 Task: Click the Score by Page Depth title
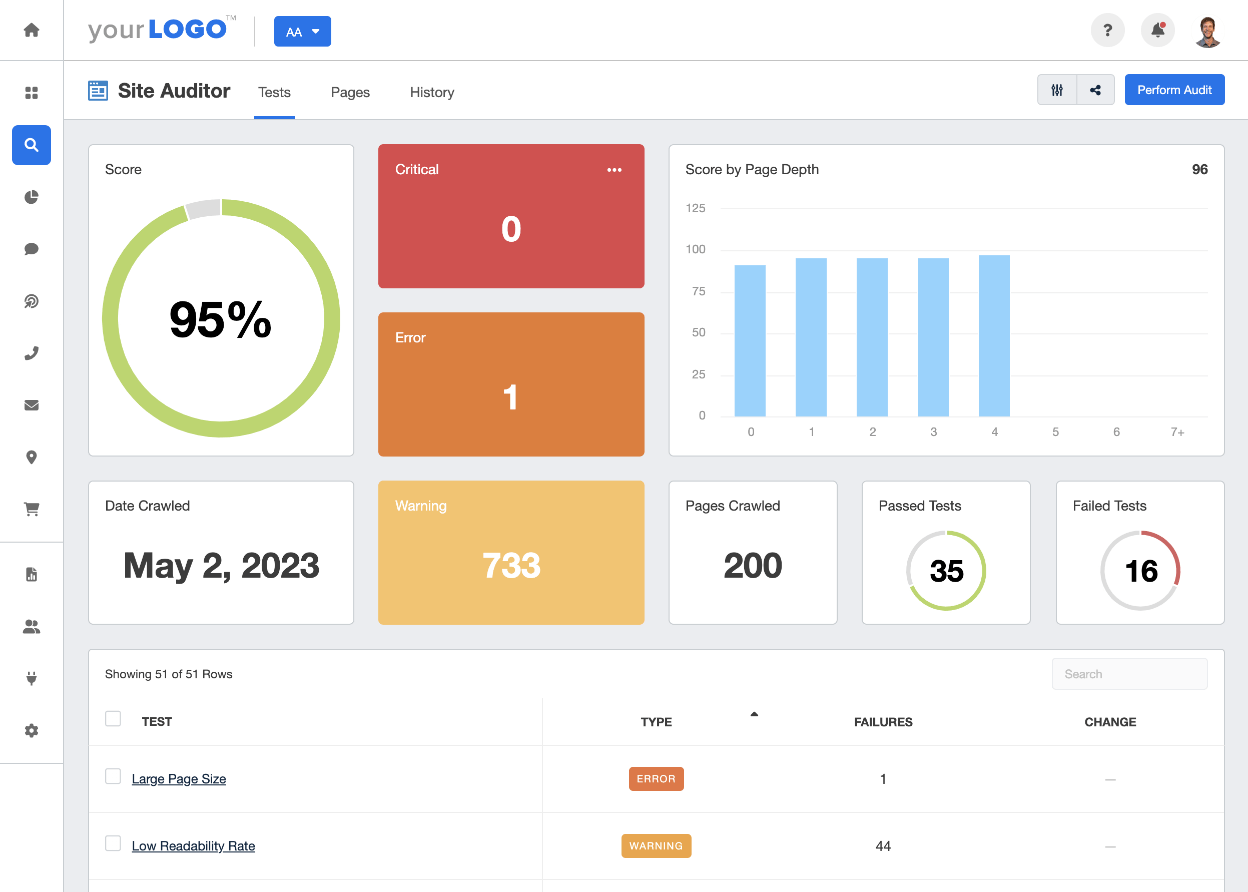(x=752, y=170)
